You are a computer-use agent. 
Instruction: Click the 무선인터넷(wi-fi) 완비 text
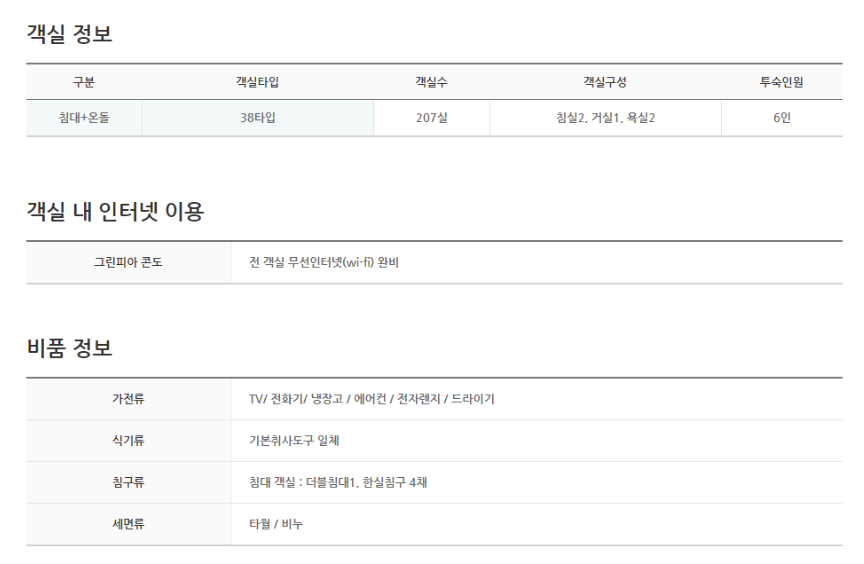pyautogui.click(x=343, y=262)
